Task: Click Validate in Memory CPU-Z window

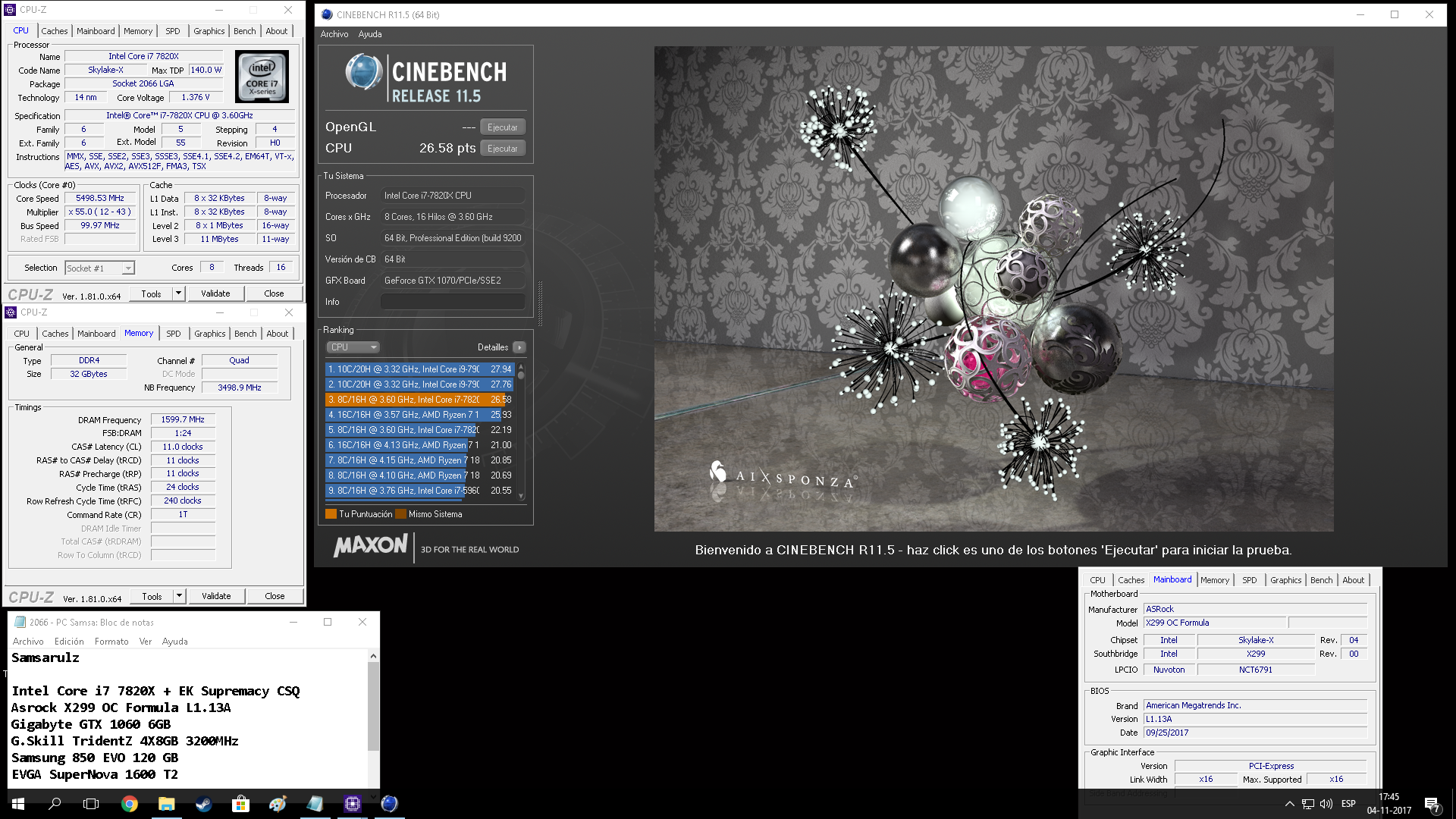Action: (x=216, y=596)
